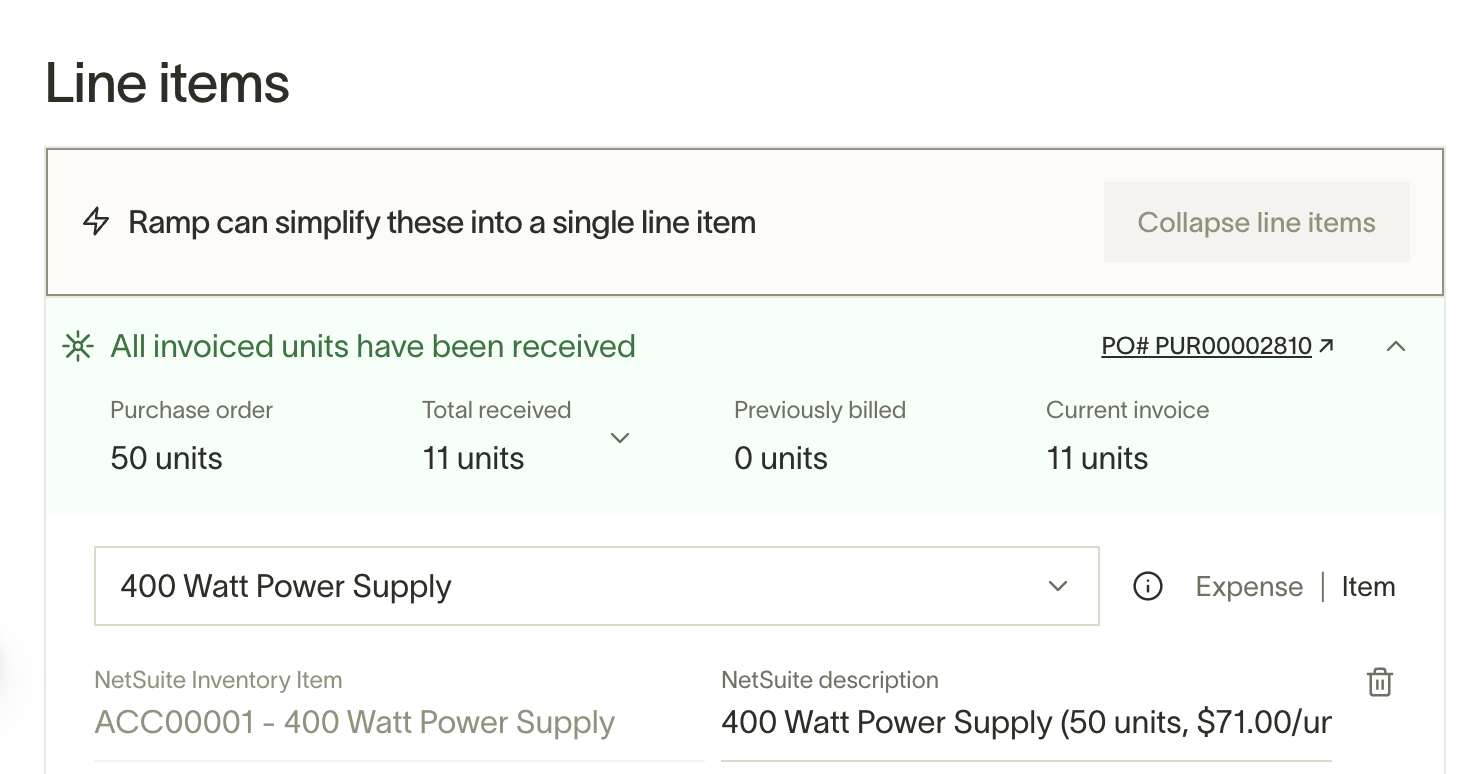Viewport: 1484px width, 774px height.
Task: Click the external link arrow beside PO number
Action: pos(1327,346)
